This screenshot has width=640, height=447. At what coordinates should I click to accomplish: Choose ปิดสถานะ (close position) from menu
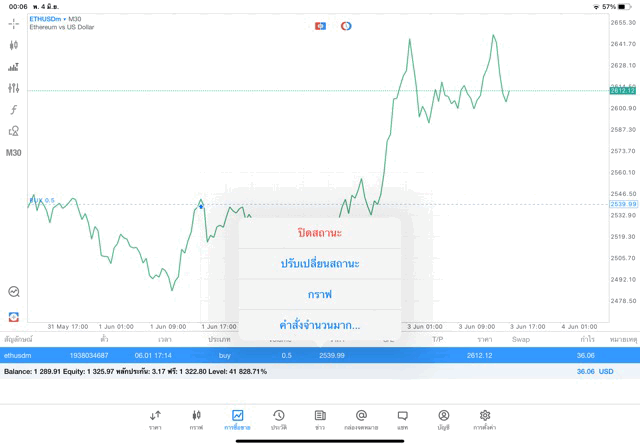pos(320,233)
